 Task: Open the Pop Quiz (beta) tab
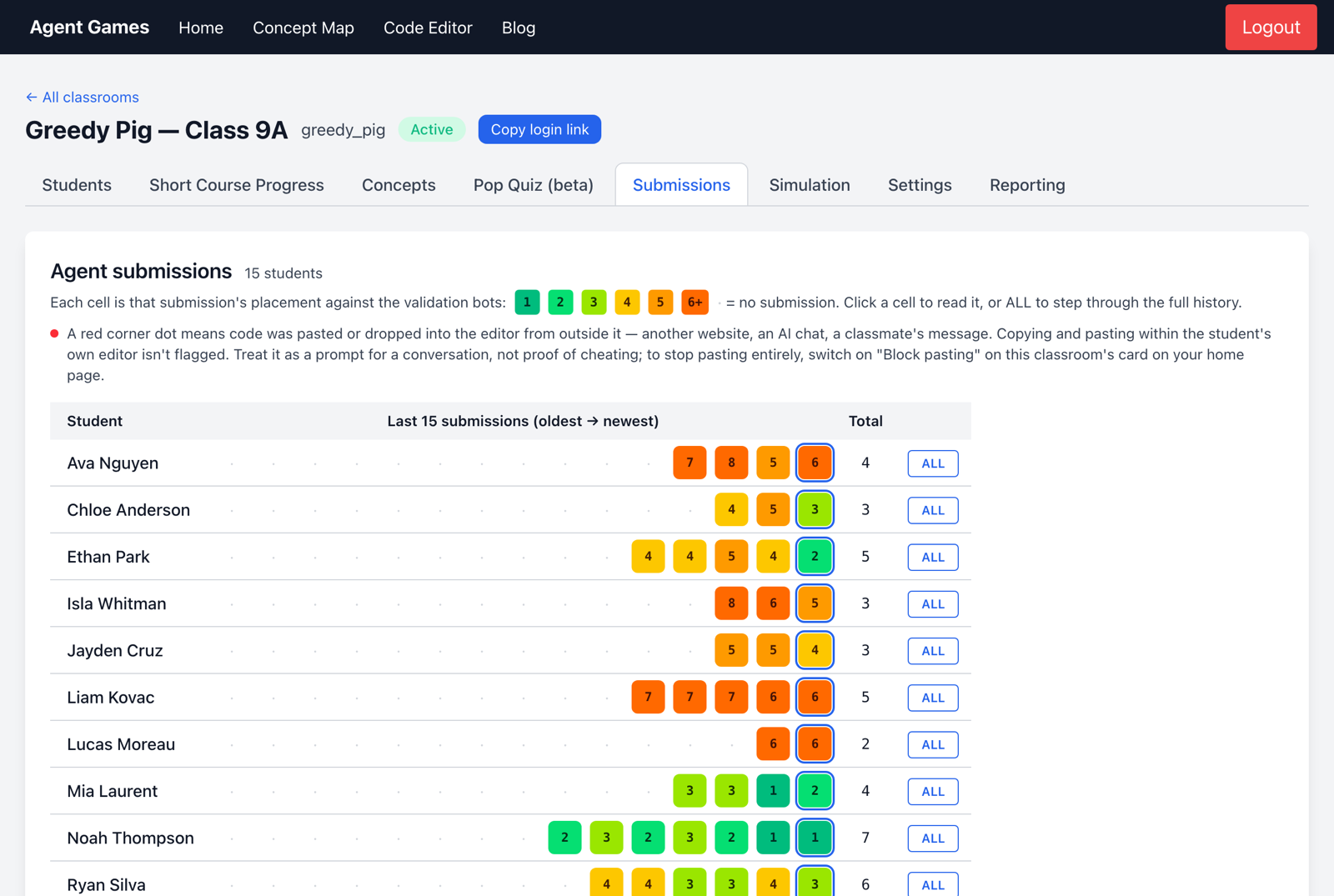pos(534,185)
